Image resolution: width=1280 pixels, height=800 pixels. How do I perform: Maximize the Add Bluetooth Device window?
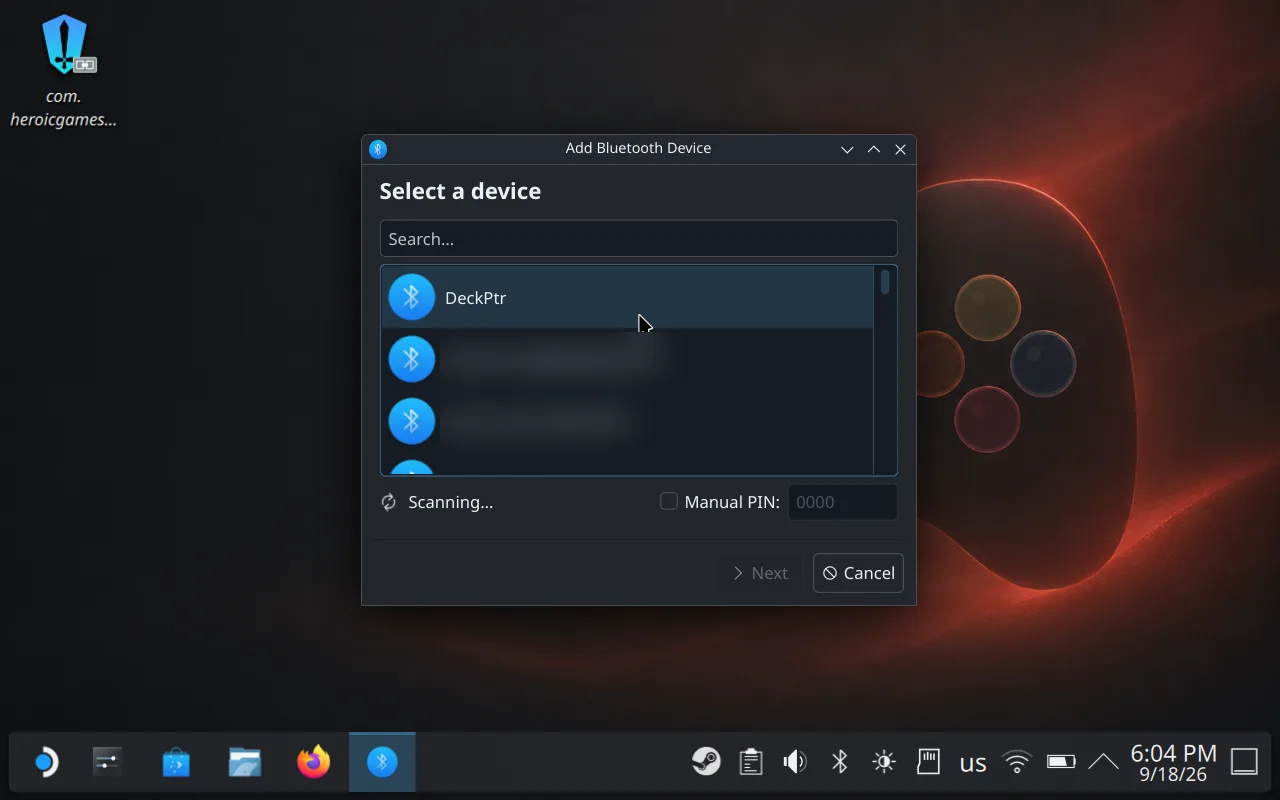point(874,149)
